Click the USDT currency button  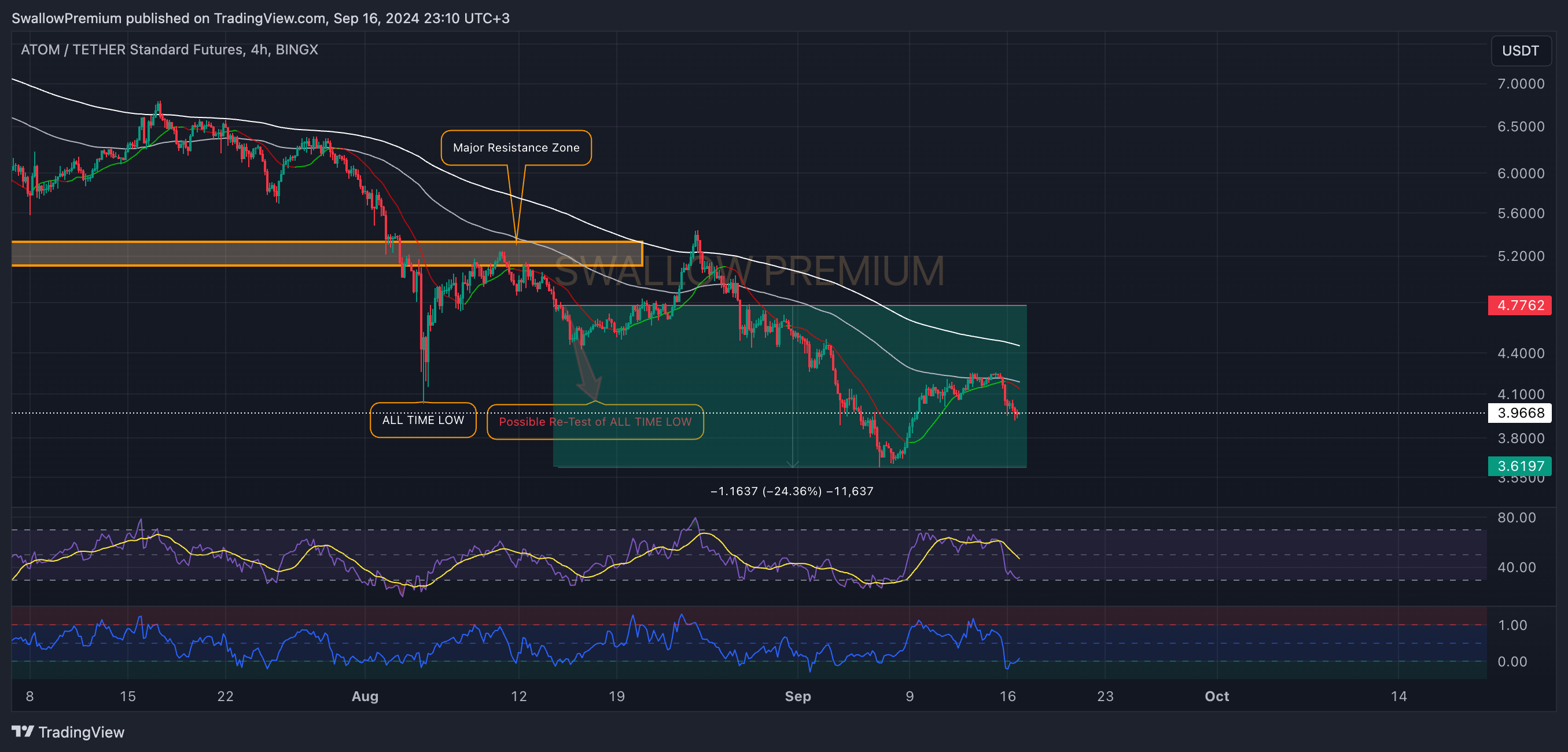point(1520,50)
